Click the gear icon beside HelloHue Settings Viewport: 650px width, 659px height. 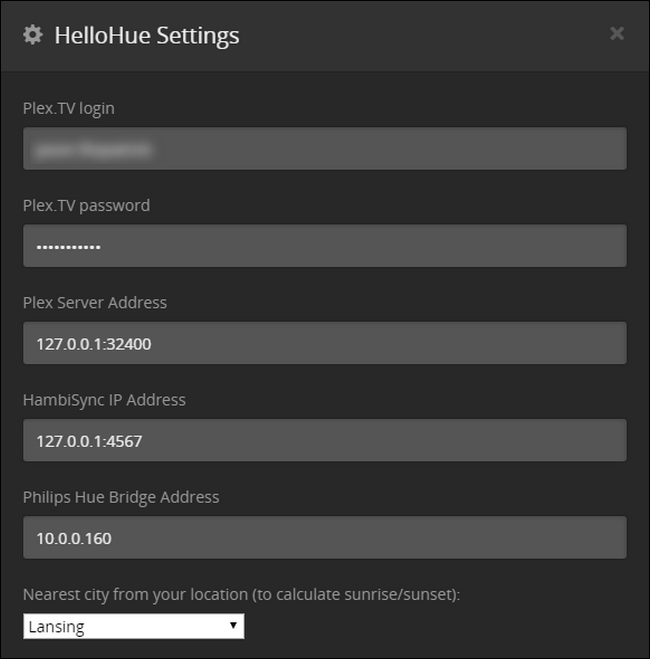click(33, 35)
